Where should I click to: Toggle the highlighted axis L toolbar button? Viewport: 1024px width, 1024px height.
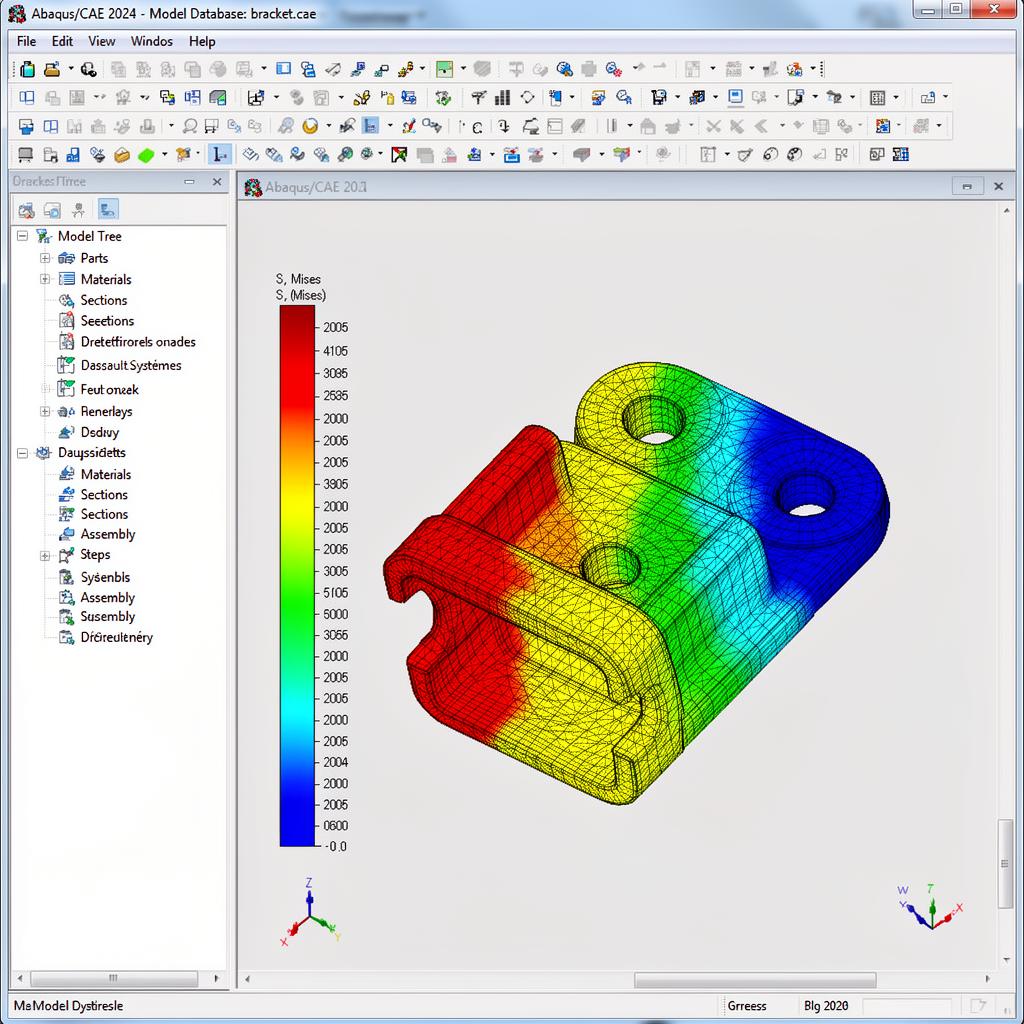(x=219, y=155)
